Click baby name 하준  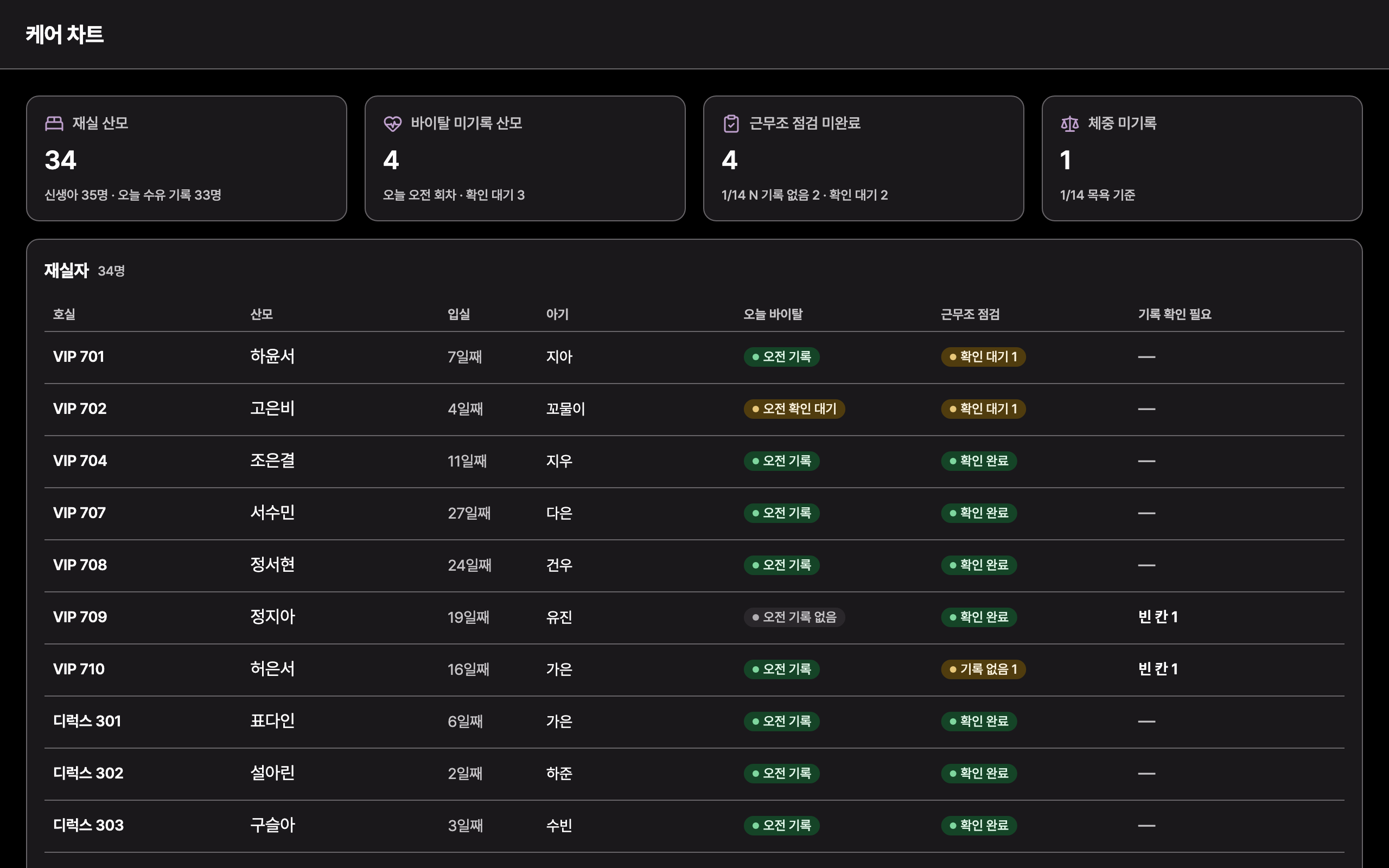tap(559, 773)
